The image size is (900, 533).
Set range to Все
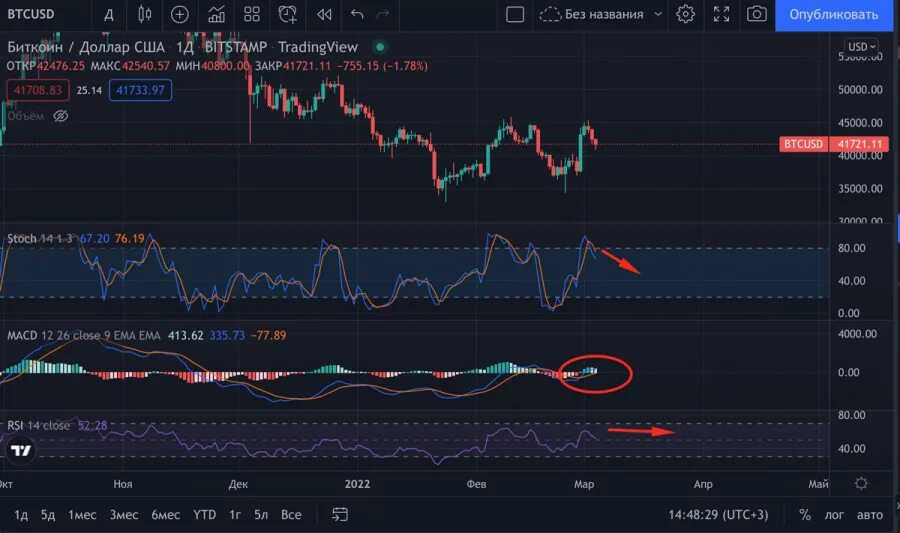tap(291, 515)
